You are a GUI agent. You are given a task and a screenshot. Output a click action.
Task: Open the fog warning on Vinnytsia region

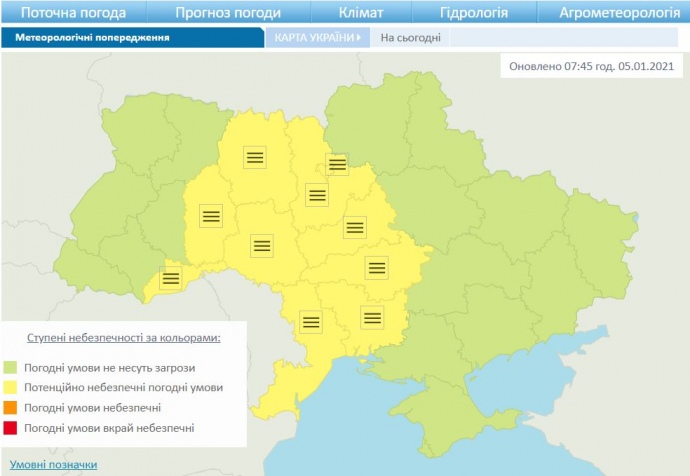(x=262, y=244)
